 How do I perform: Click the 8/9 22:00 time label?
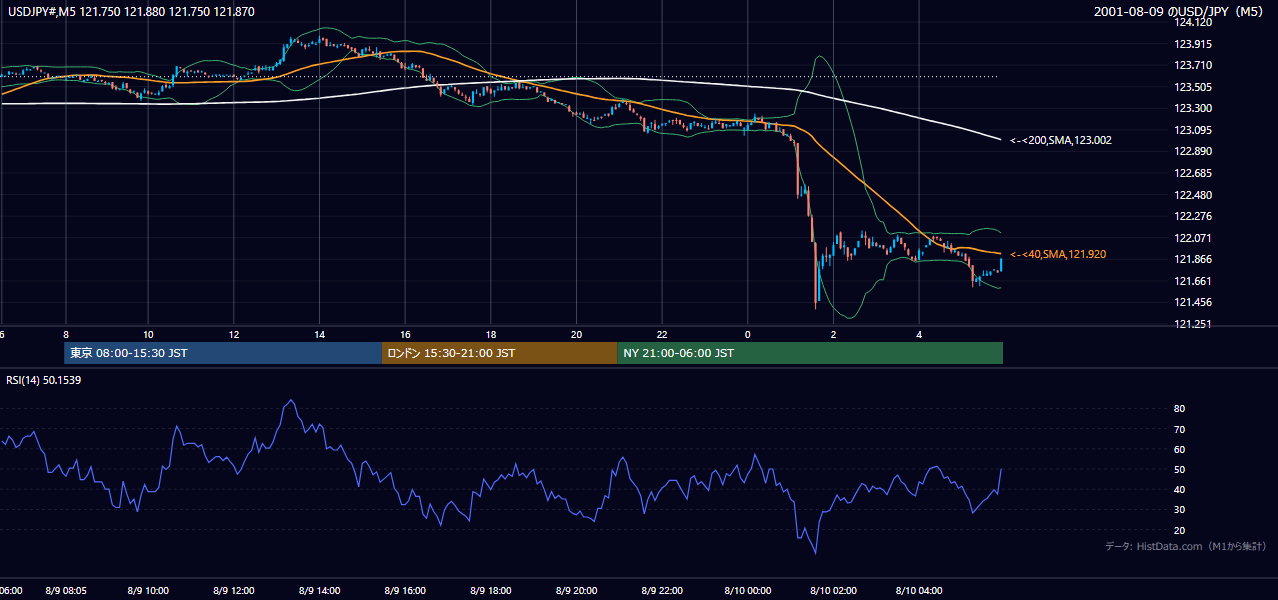click(662, 590)
